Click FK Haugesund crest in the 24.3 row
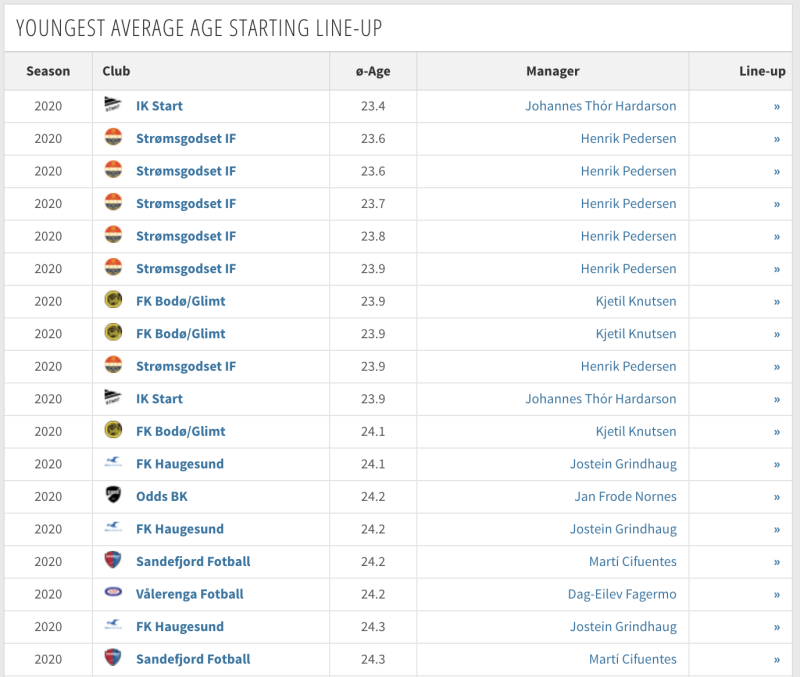The width and height of the screenshot is (800, 677). (113, 627)
